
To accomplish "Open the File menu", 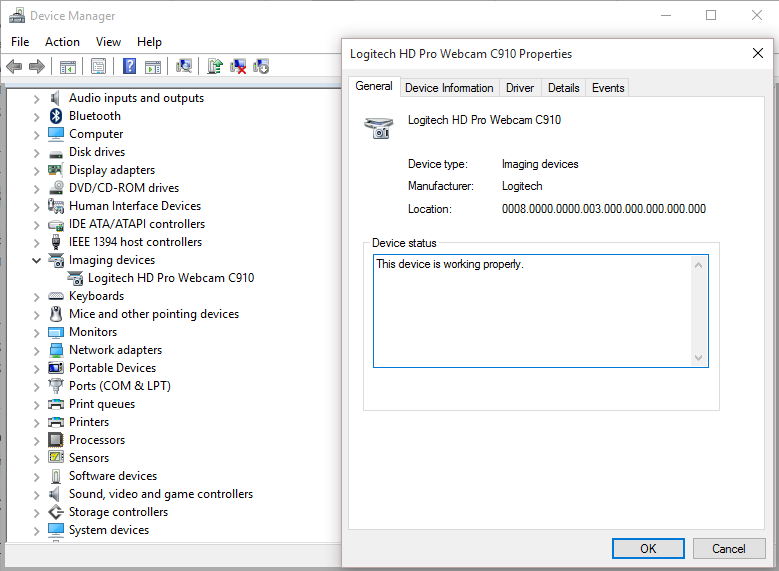I will tap(20, 42).
